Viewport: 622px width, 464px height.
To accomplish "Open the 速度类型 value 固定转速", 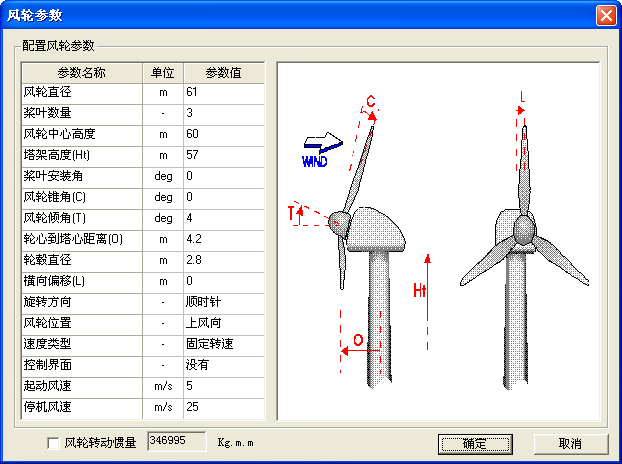I will click(x=223, y=344).
